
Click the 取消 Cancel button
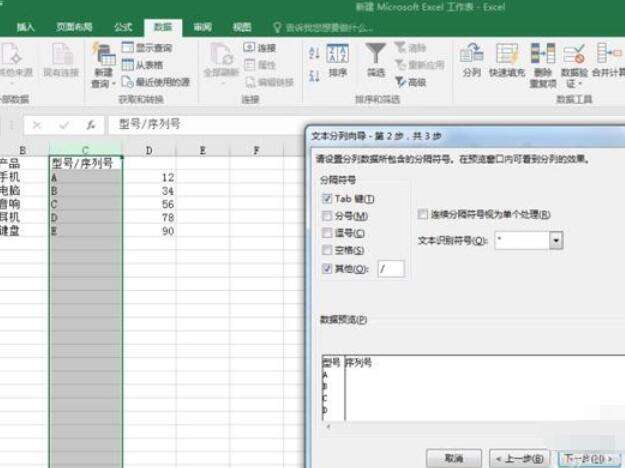tap(454, 458)
